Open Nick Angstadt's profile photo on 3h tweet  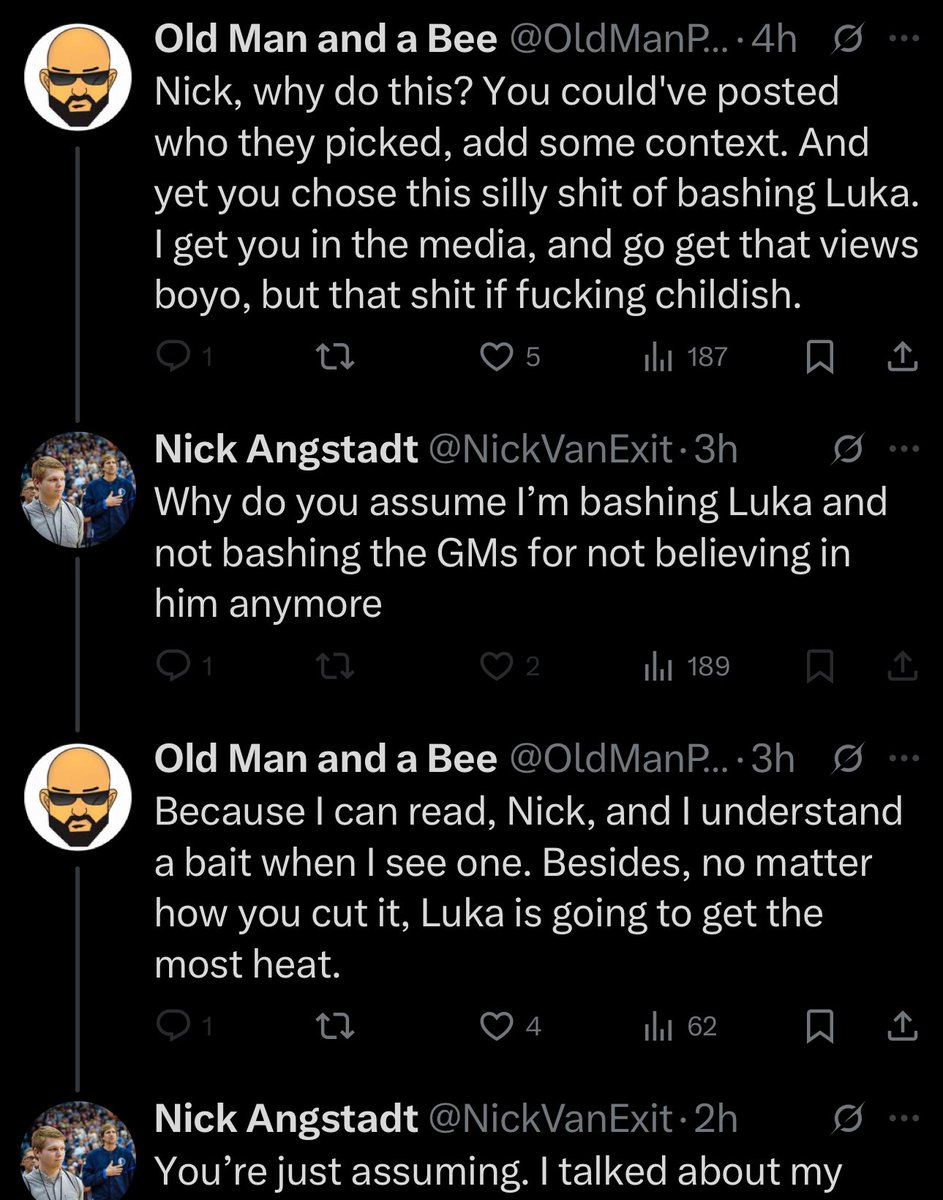[x=79, y=490]
